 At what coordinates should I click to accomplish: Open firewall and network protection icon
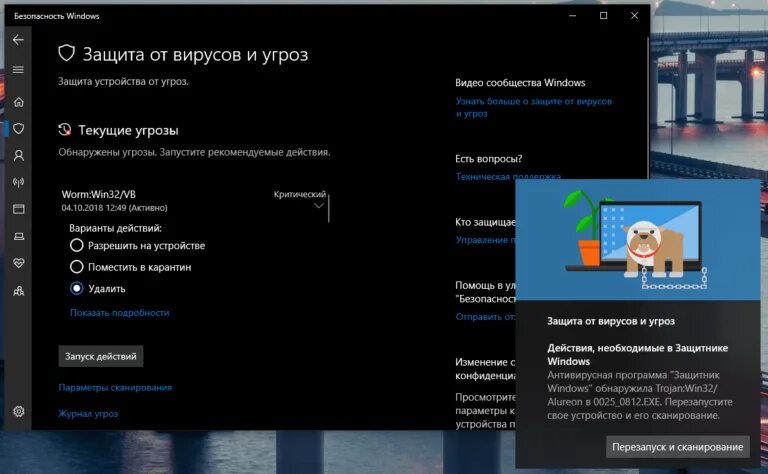click(x=19, y=183)
